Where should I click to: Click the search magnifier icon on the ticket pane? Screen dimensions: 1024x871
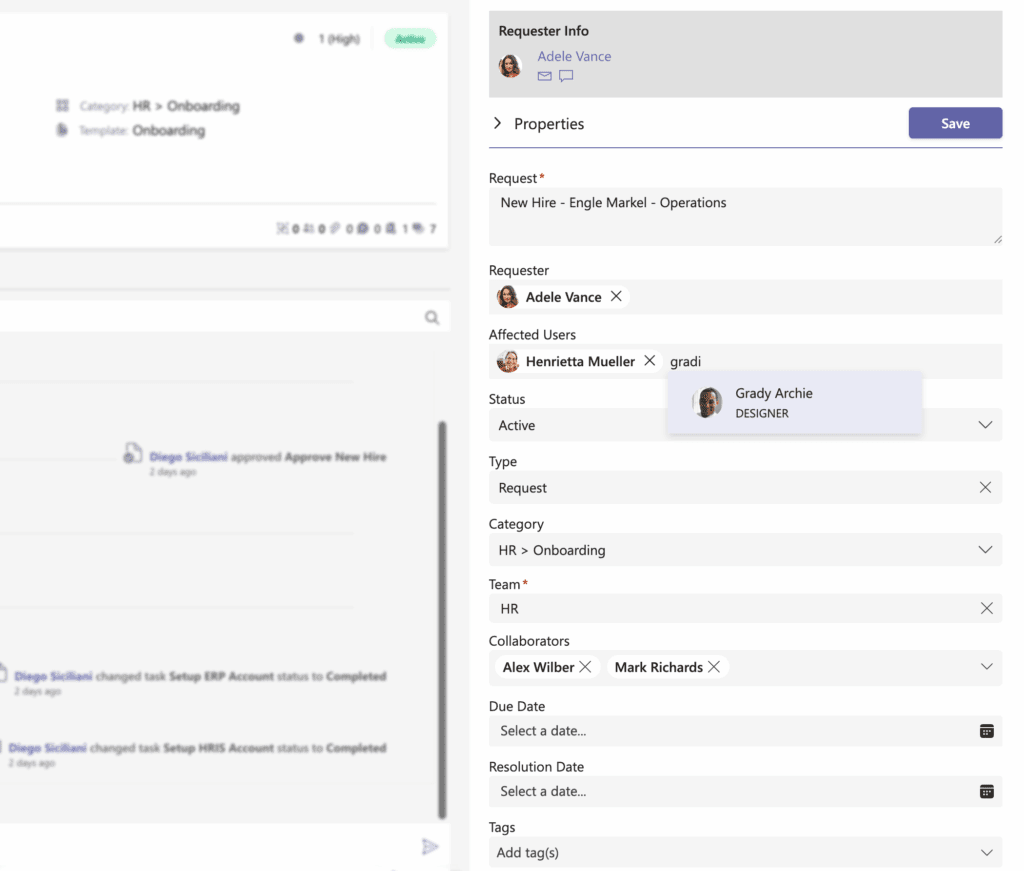click(432, 317)
